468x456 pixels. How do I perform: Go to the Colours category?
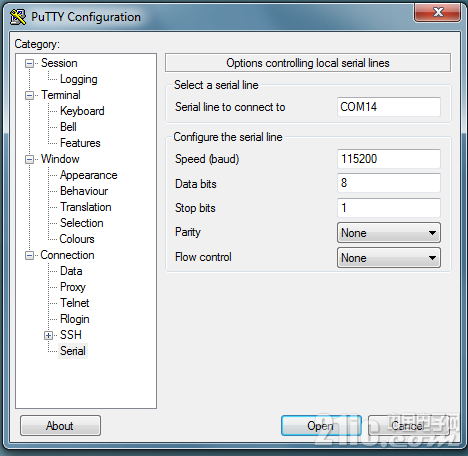(x=77, y=239)
